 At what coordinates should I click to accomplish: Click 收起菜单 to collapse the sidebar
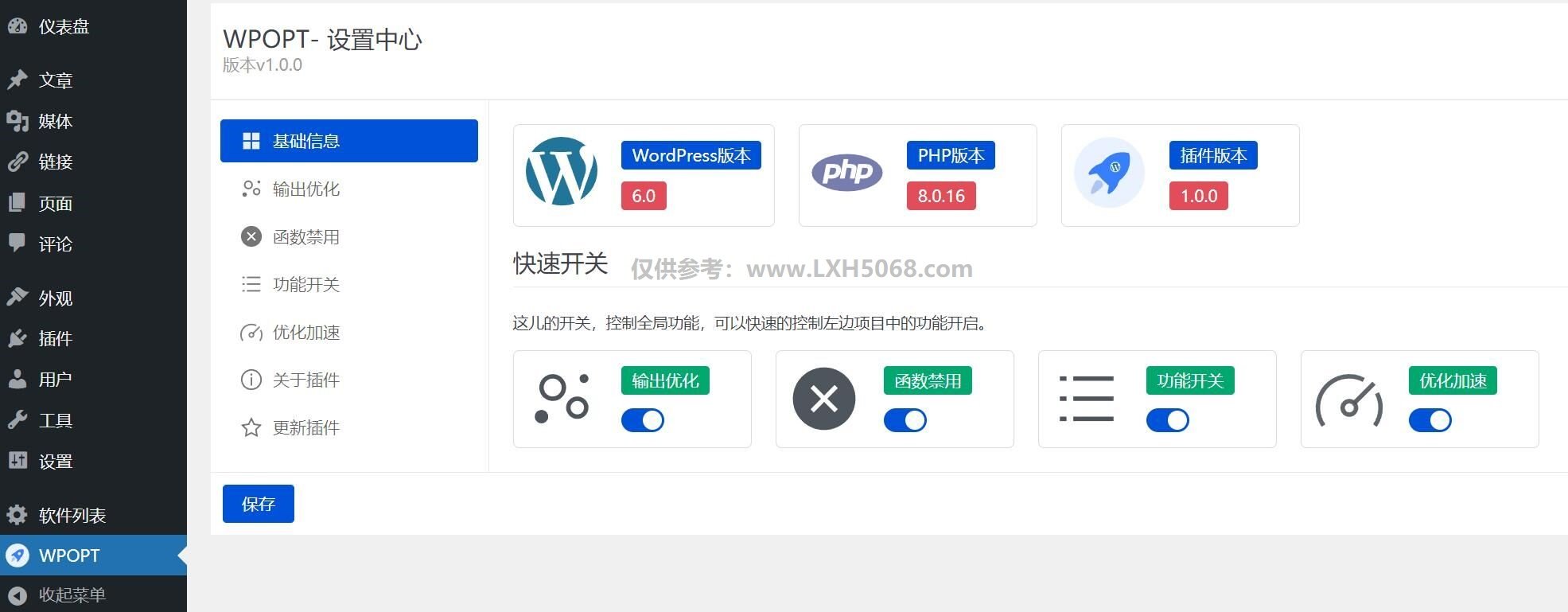[93, 595]
